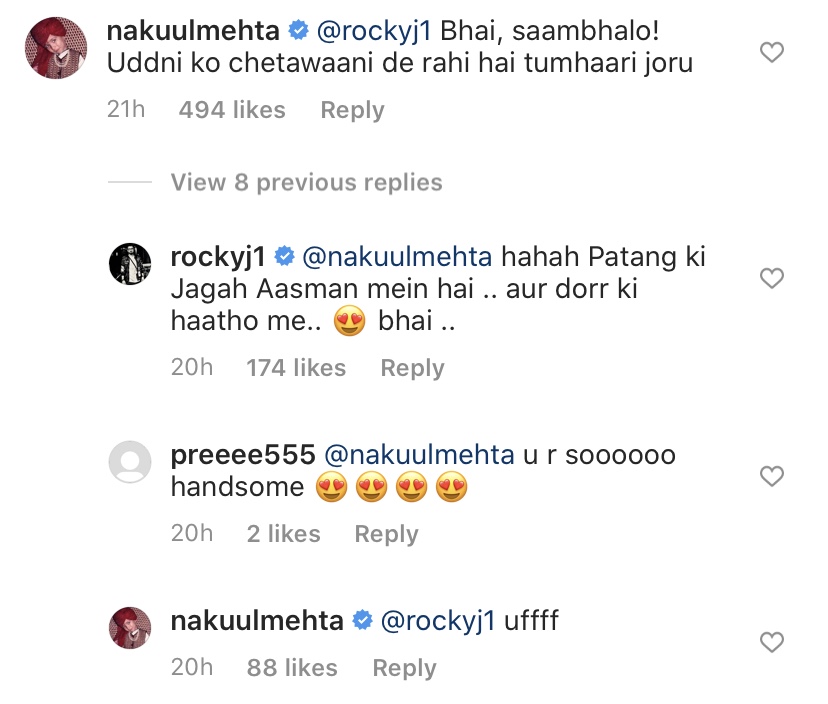Like rockyj1's Patang comment with heart

click(x=771, y=278)
